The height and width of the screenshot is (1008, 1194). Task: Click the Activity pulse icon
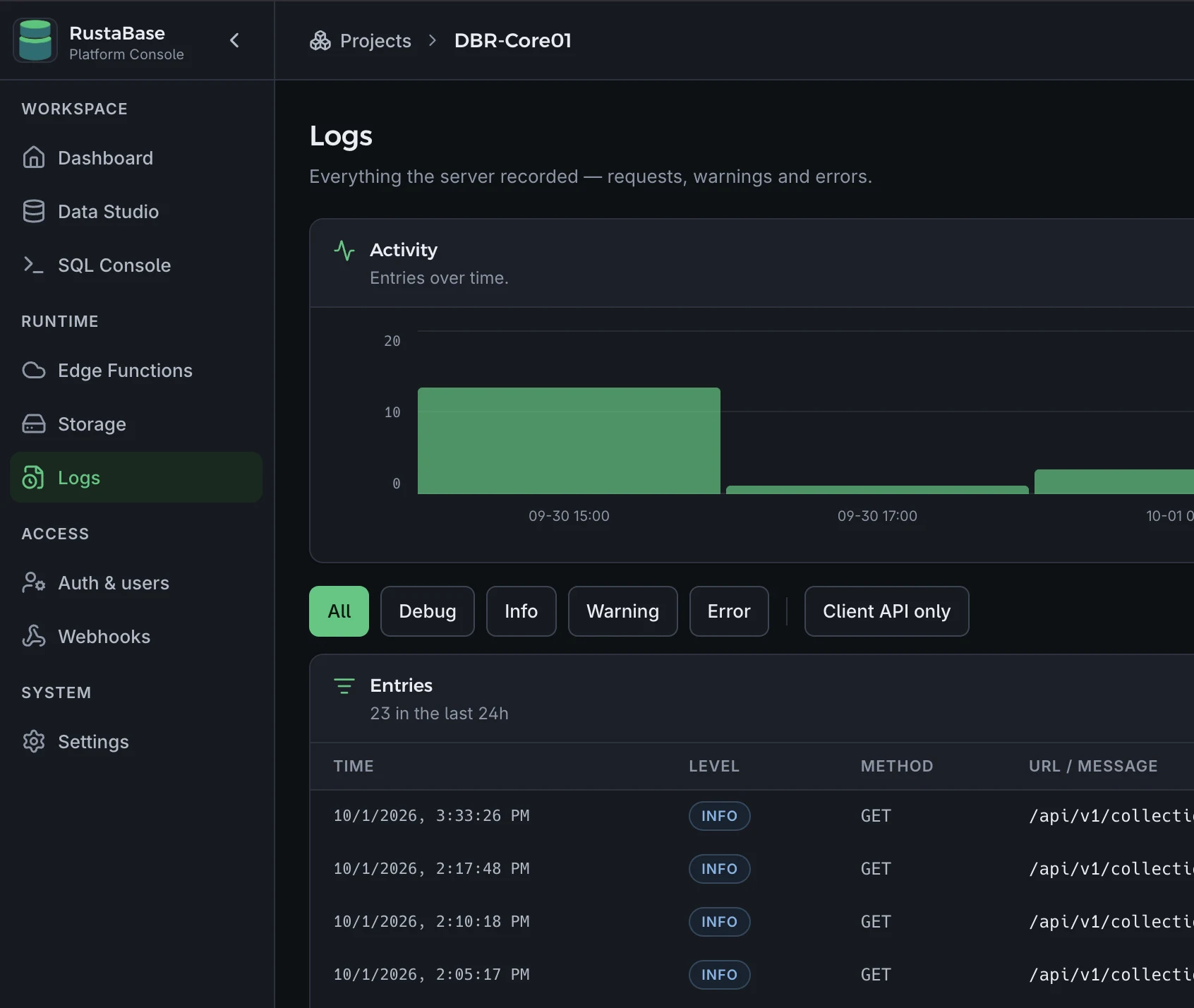344,251
